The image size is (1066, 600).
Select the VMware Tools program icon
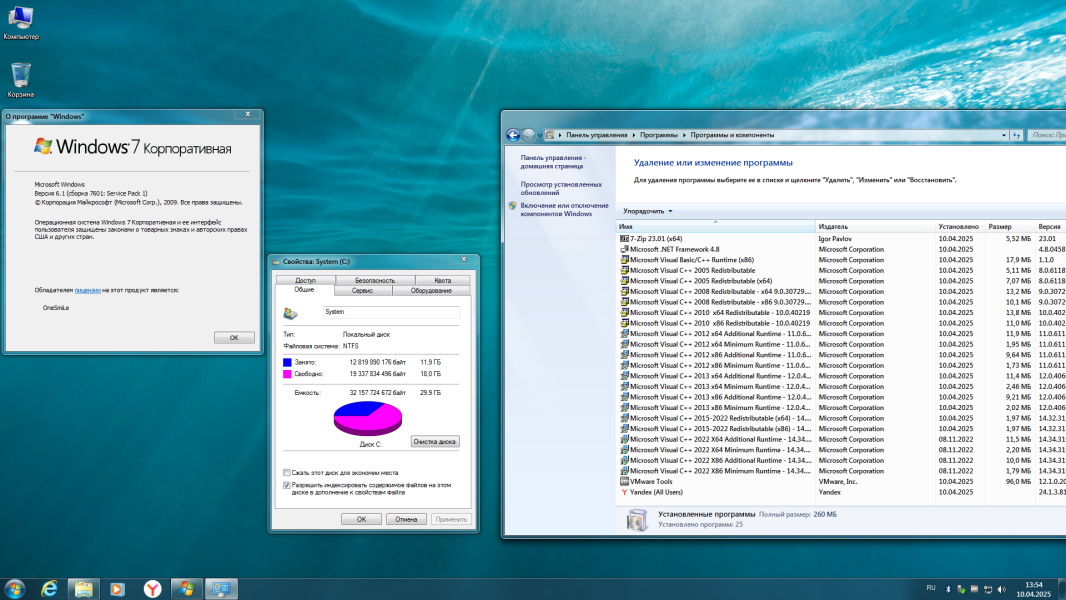coord(624,481)
